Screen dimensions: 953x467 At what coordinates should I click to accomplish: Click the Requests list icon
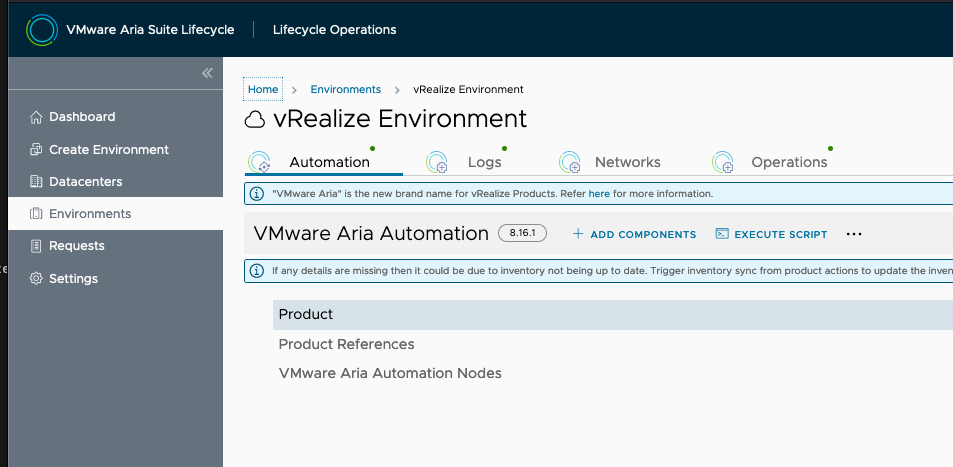(x=36, y=246)
